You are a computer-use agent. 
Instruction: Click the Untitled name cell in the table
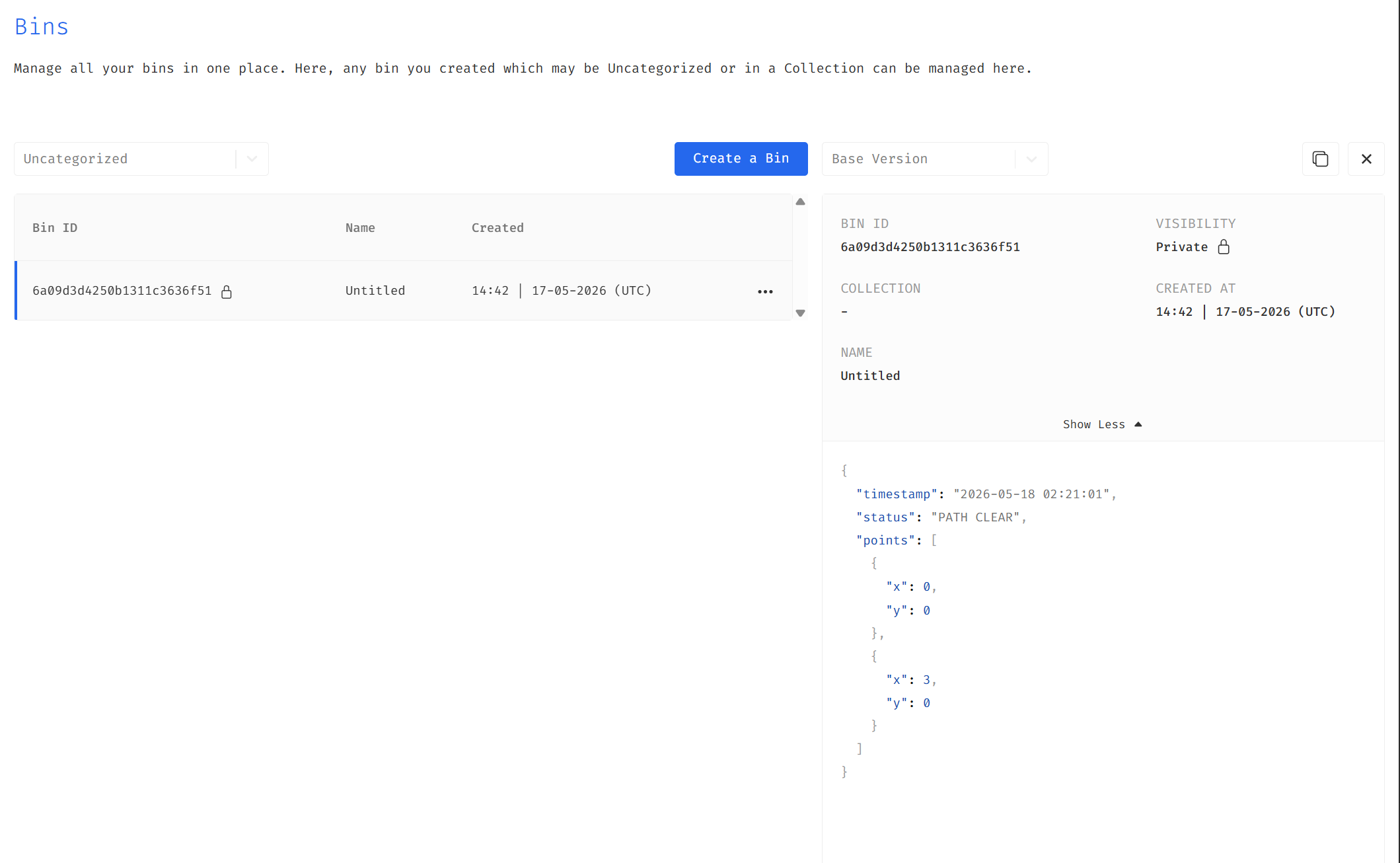point(375,291)
